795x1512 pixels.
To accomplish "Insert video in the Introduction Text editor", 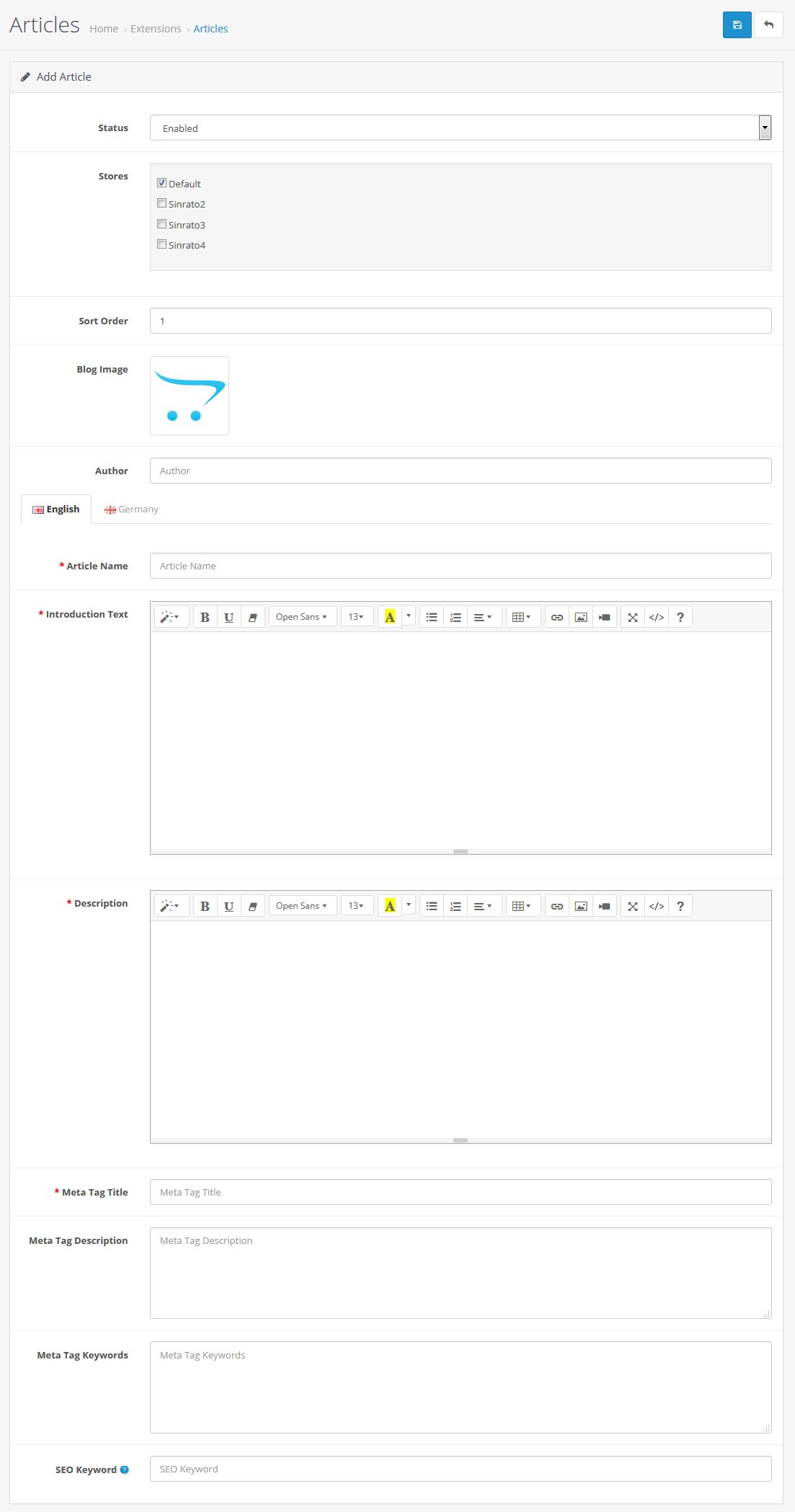I will point(605,617).
